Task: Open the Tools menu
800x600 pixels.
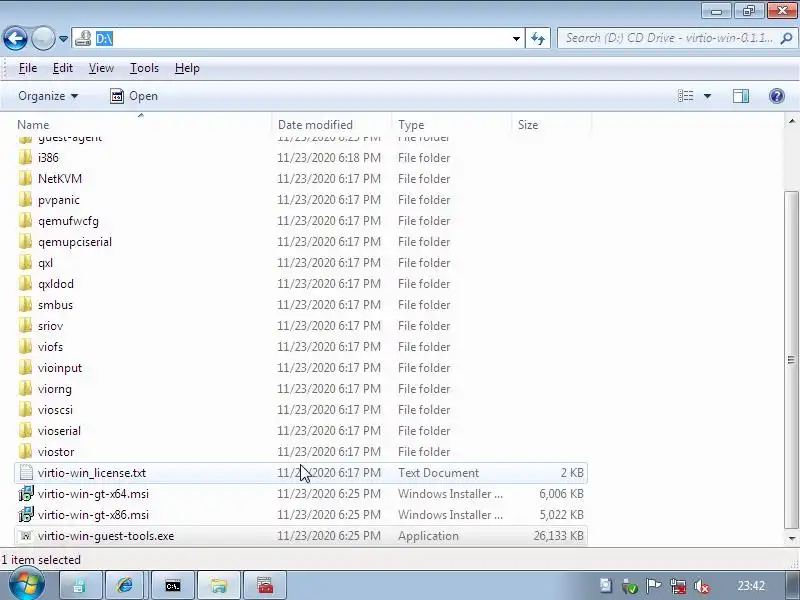Action: click(x=144, y=68)
